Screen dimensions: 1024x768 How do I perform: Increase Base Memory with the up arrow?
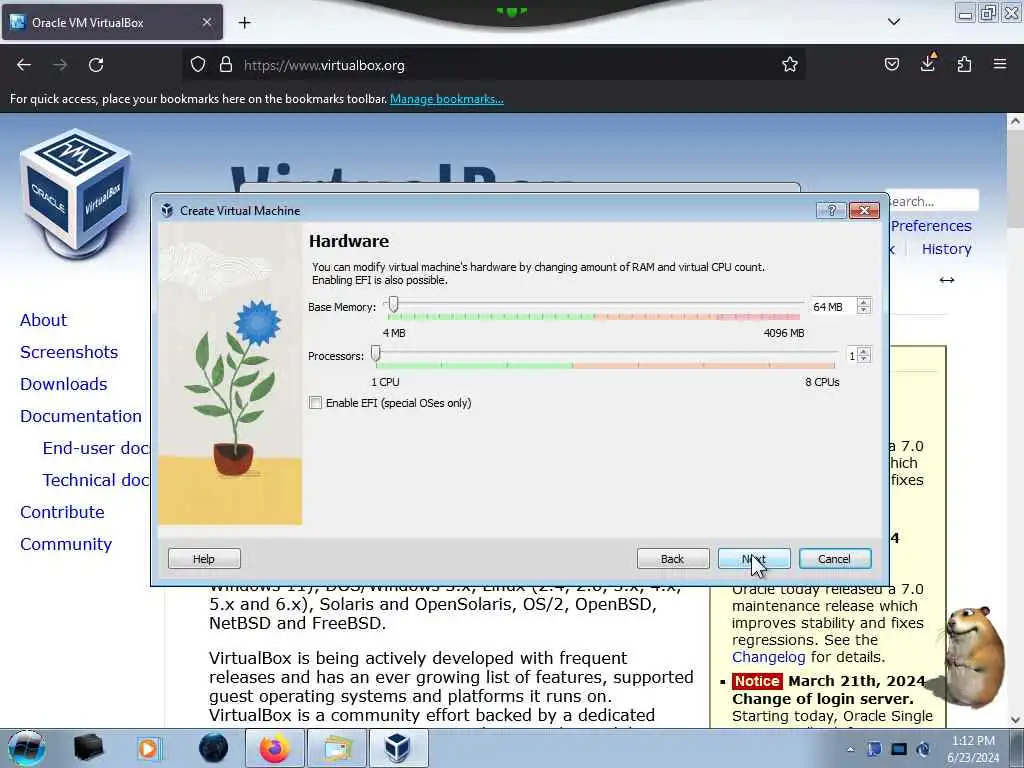pos(864,302)
